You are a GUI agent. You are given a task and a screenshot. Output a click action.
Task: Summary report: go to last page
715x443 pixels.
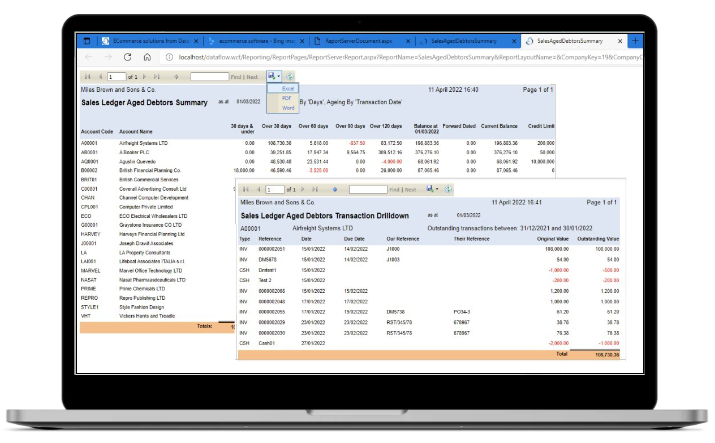pyautogui.click(x=156, y=77)
